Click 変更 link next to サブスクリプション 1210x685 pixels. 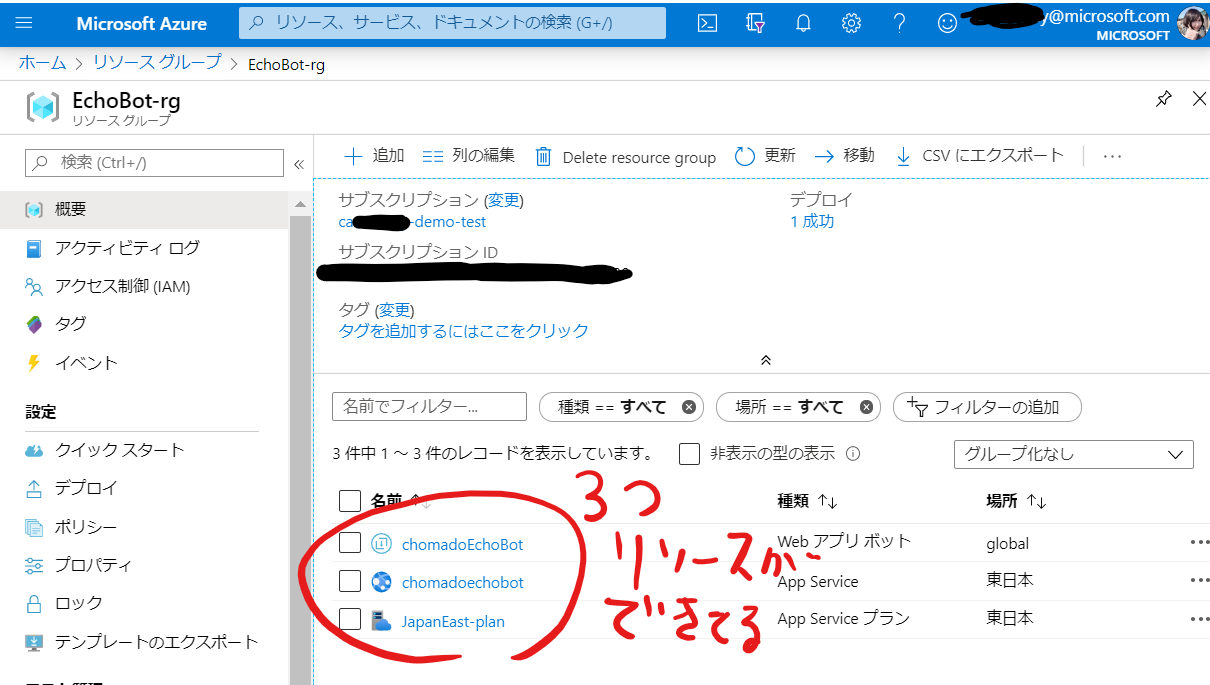click(504, 200)
